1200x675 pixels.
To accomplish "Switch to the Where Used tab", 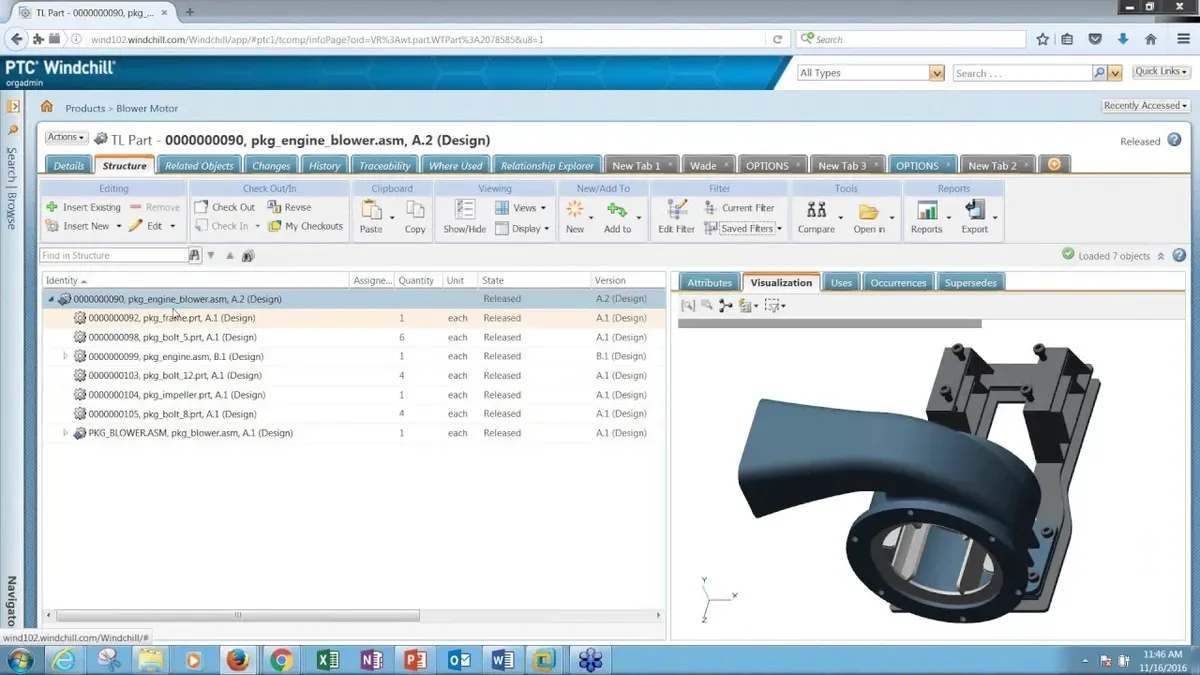I will tap(456, 165).
